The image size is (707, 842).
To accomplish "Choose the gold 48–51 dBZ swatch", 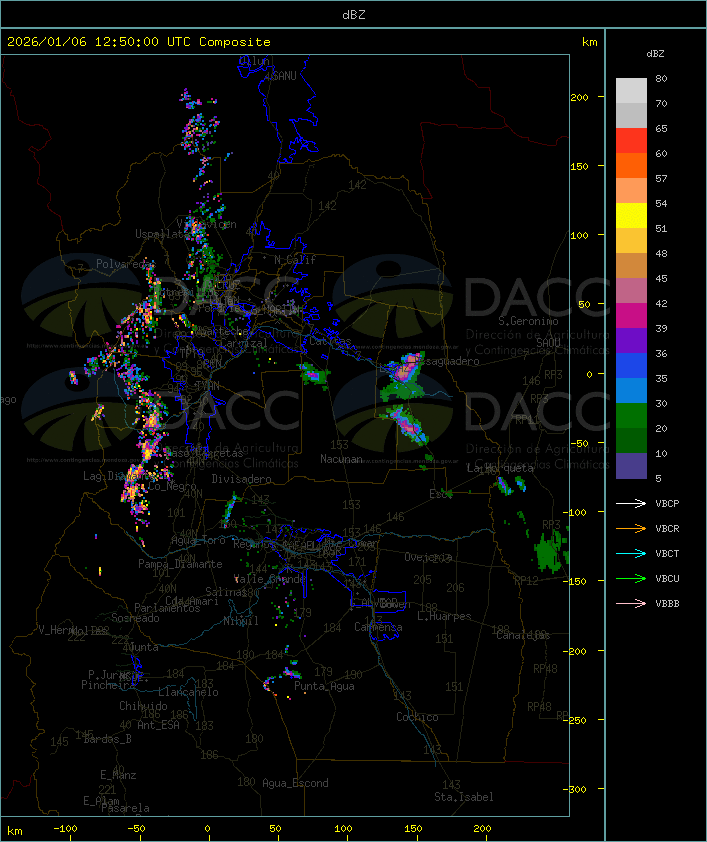I will point(631,241).
